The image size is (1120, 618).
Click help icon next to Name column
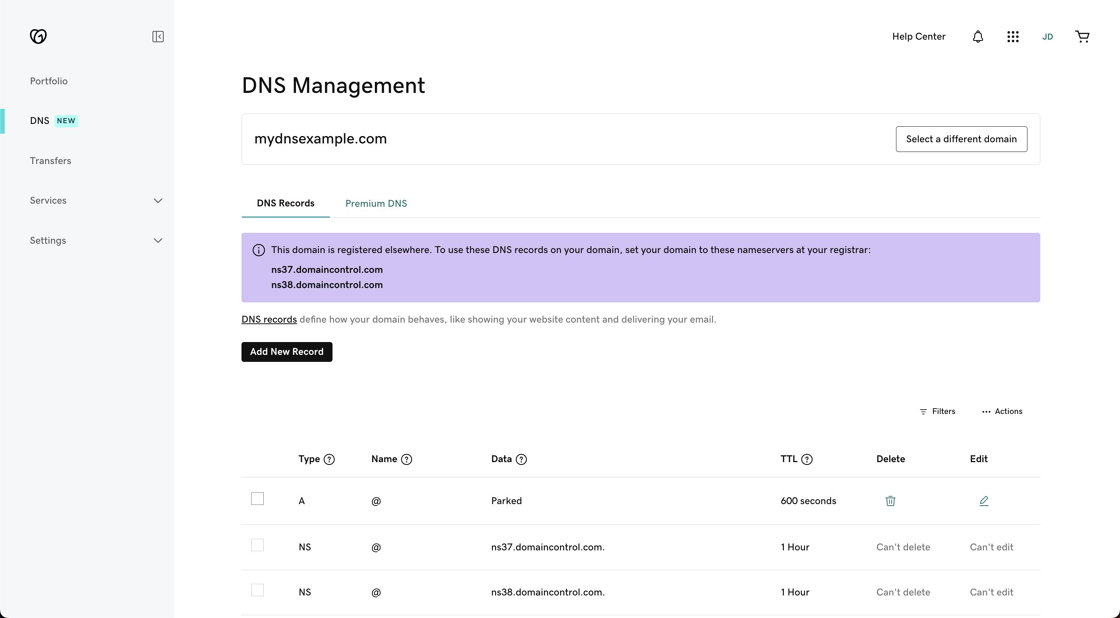406,459
